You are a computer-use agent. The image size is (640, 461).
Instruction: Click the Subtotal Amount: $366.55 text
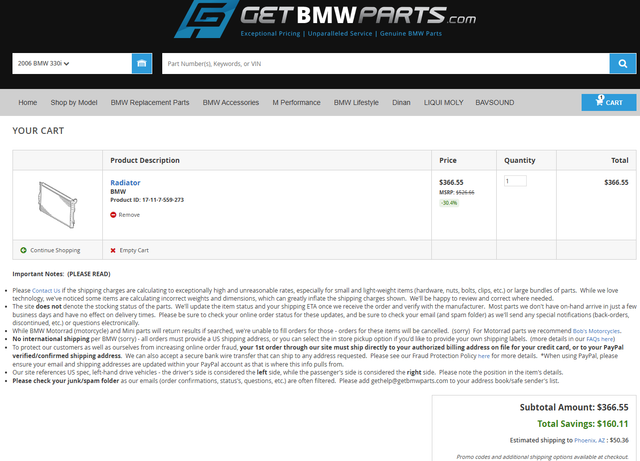click(x=574, y=407)
